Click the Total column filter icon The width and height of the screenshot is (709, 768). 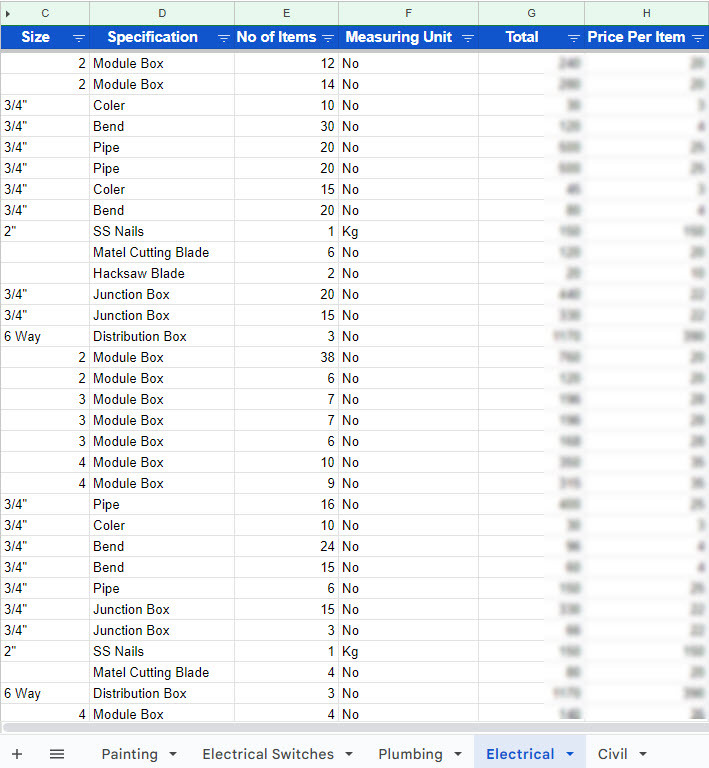[x=573, y=38]
